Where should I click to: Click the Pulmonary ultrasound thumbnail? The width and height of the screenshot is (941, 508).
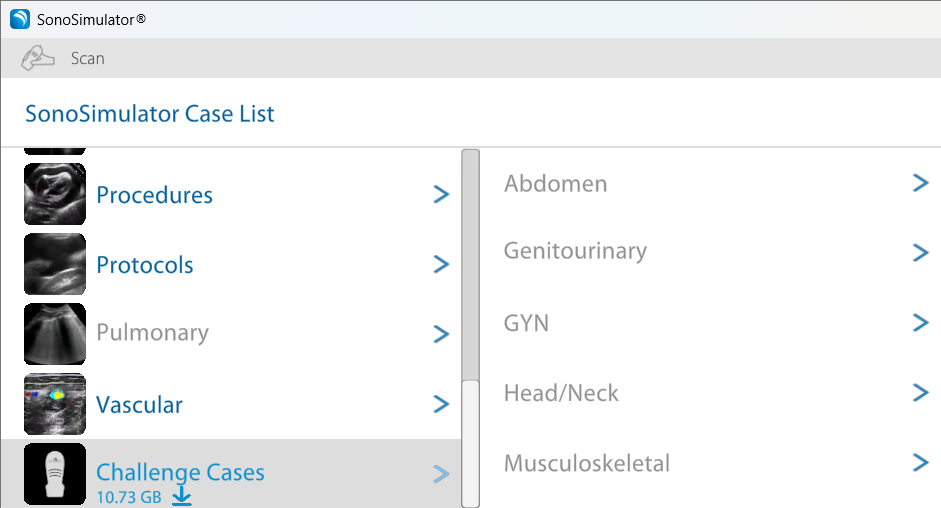point(55,334)
